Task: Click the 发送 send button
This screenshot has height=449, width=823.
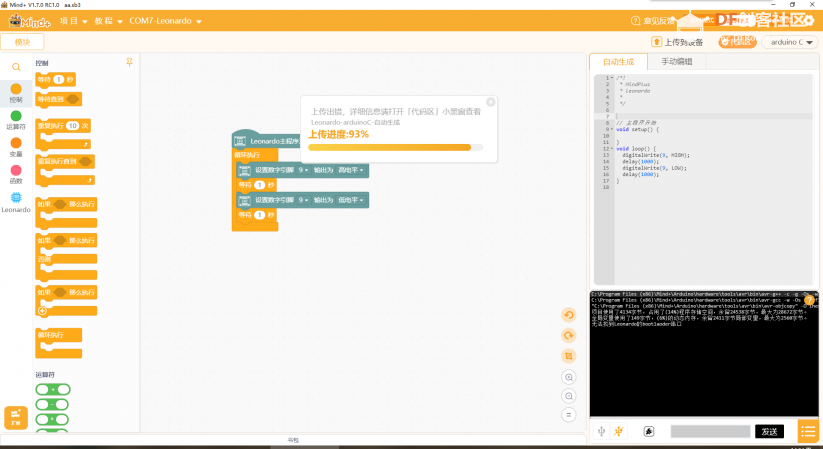Action: click(769, 431)
